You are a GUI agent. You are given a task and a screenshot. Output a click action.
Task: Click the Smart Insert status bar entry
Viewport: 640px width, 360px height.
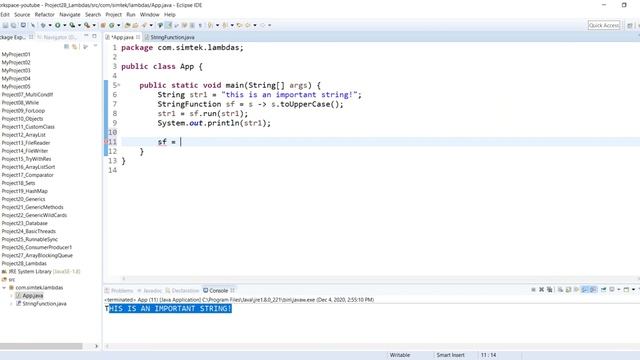[450, 355]
